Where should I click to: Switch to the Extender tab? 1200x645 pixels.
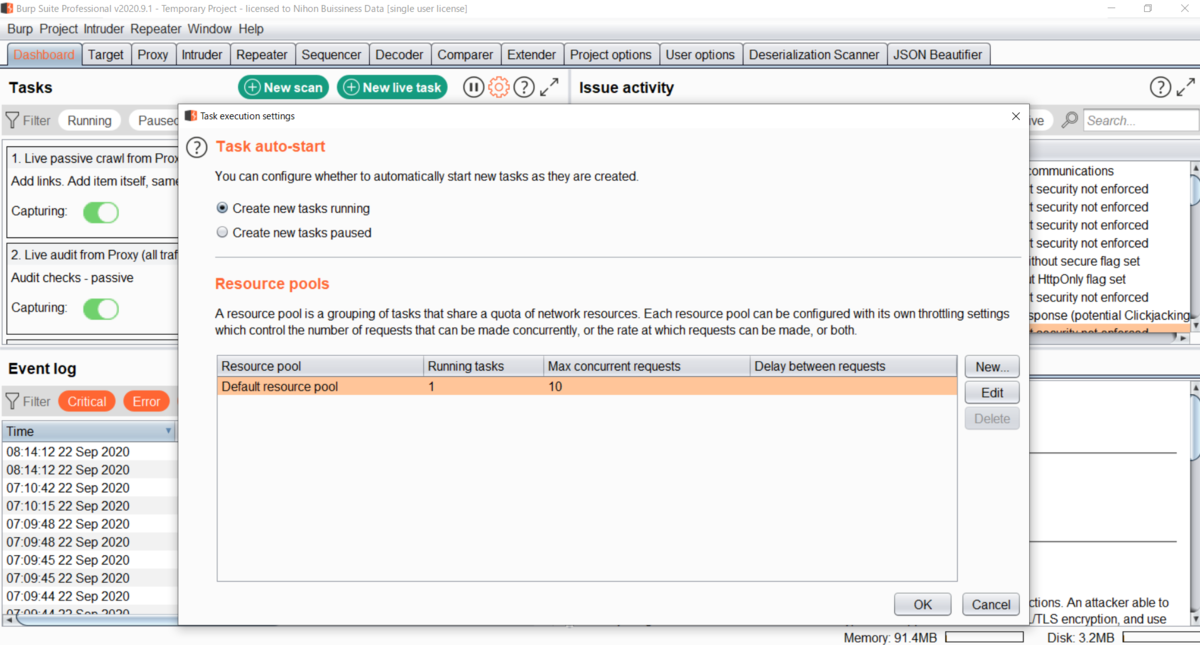(x=532, y=55)
